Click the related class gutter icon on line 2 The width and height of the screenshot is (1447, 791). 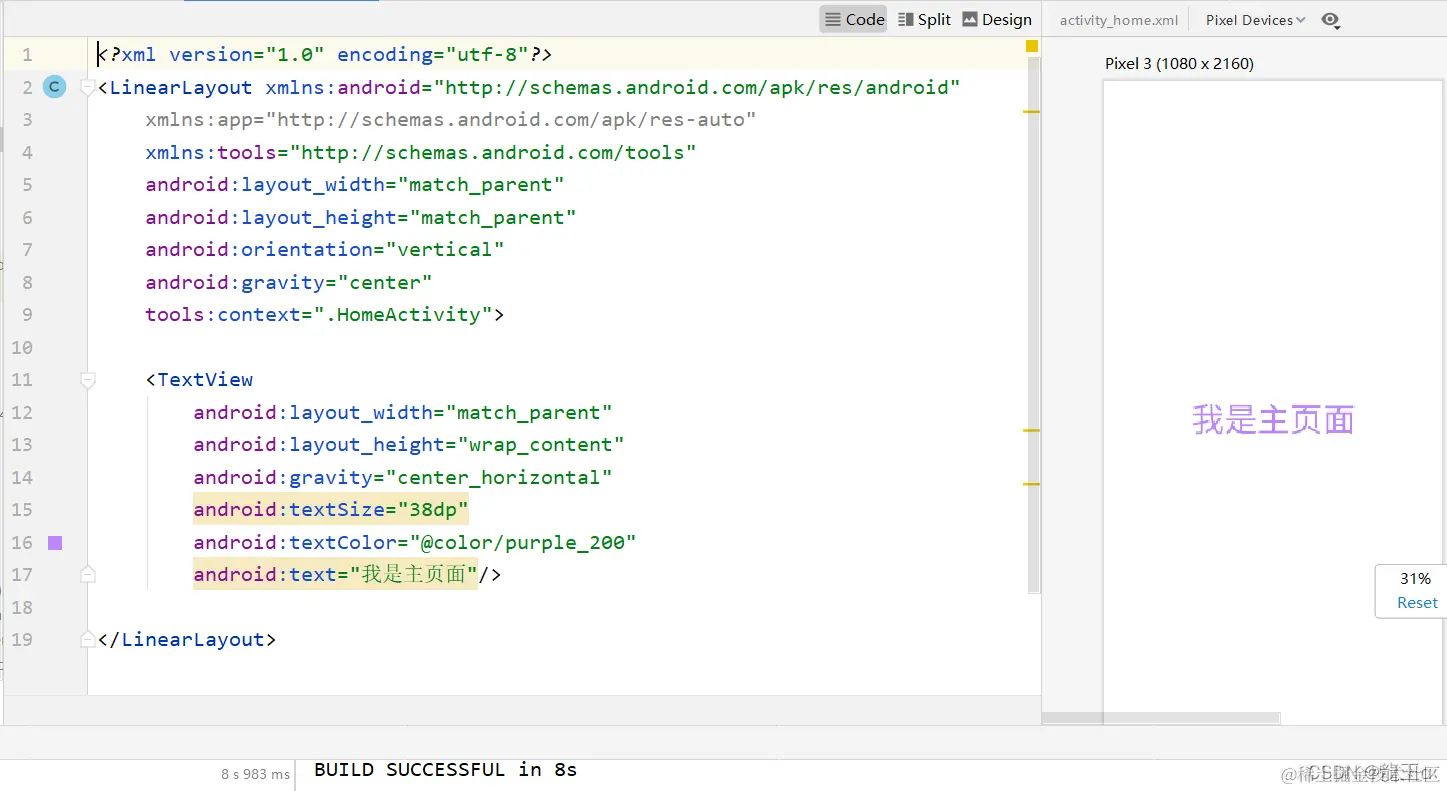click(x=54, y=87)
